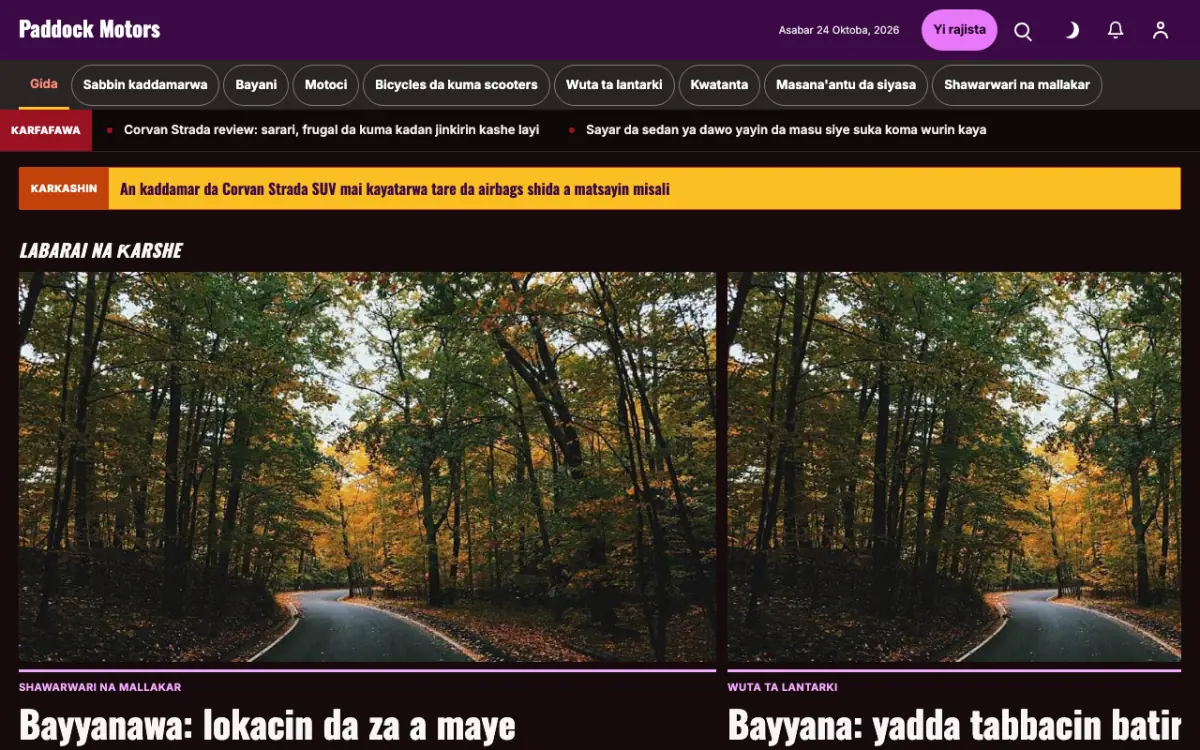Image resolution: width=1200 pixels, height=750 pixels.
Task: Open Masana'antu da siyasa category
Action: (846, 85)
